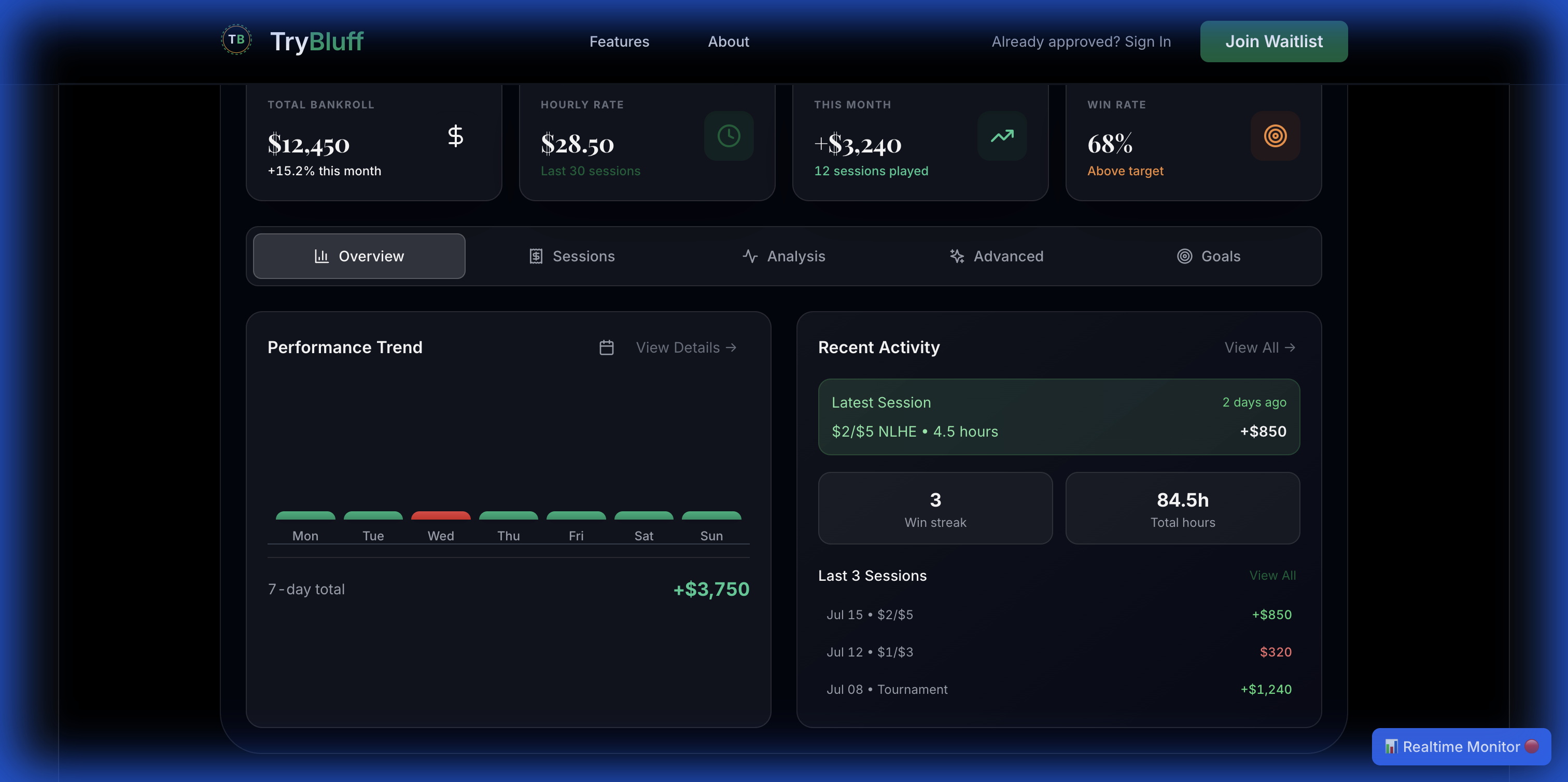Click View All in Recent Activity header
Screen dimensions: 1568x782
[x=1260, y=347]
